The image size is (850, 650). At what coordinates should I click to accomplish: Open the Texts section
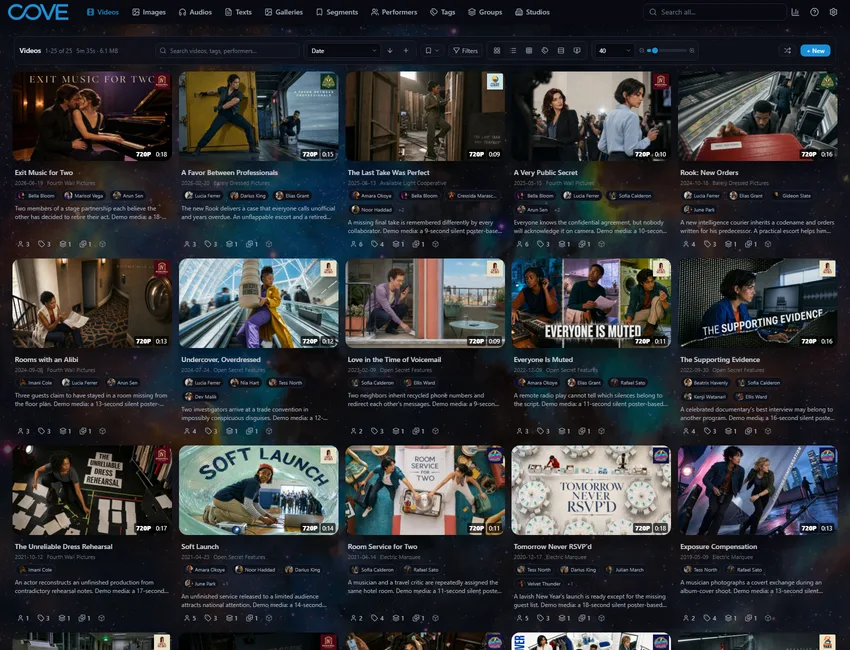point(239,12)
